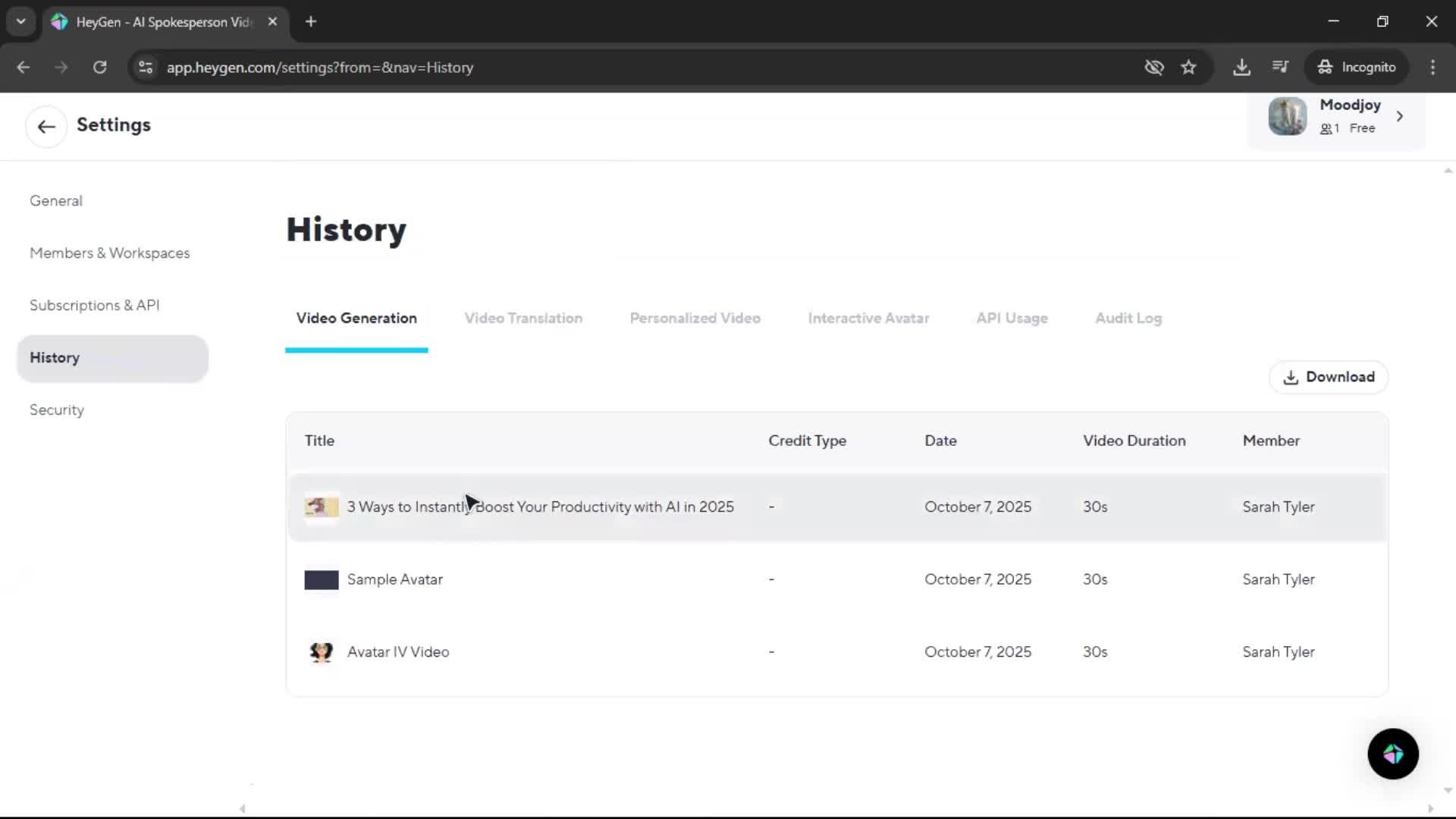Screen dimensions: 1456x819
Task: Go to Security settings
Action: (x=57, y=409)
